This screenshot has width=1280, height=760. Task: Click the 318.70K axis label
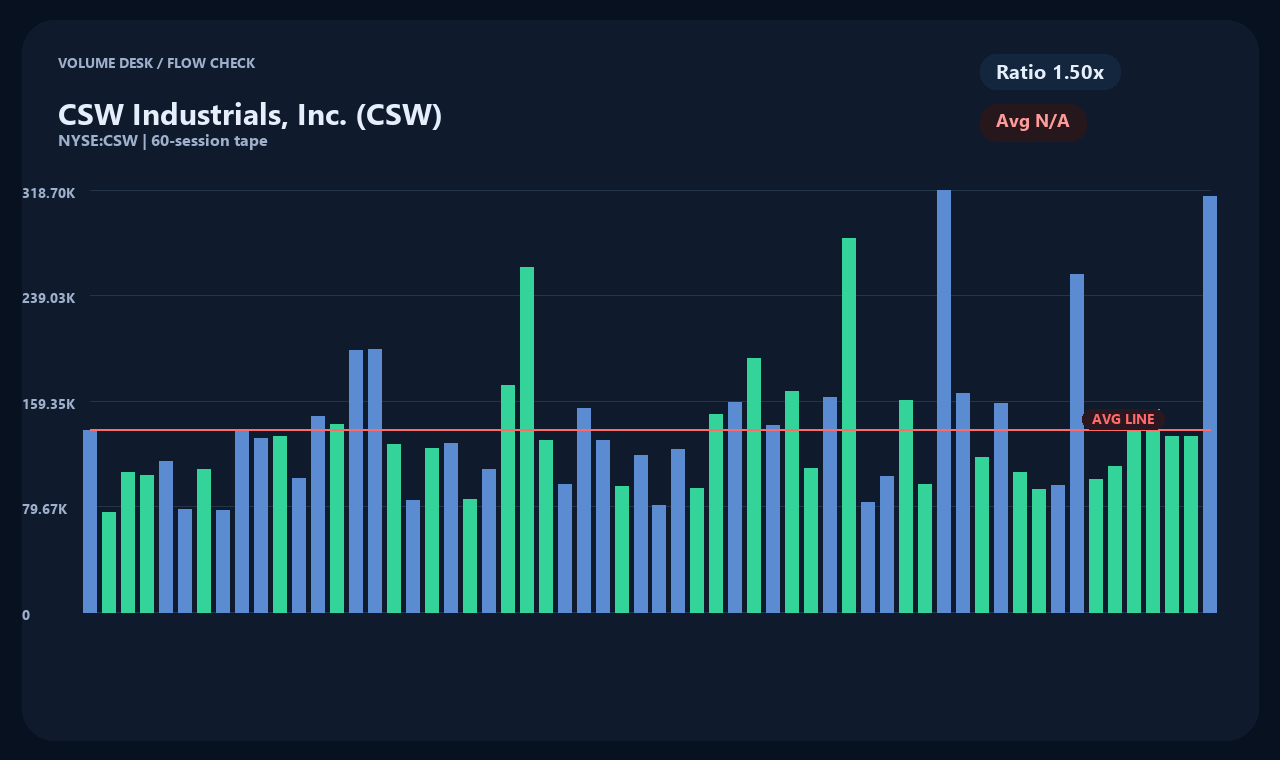(x=49, y=193)
